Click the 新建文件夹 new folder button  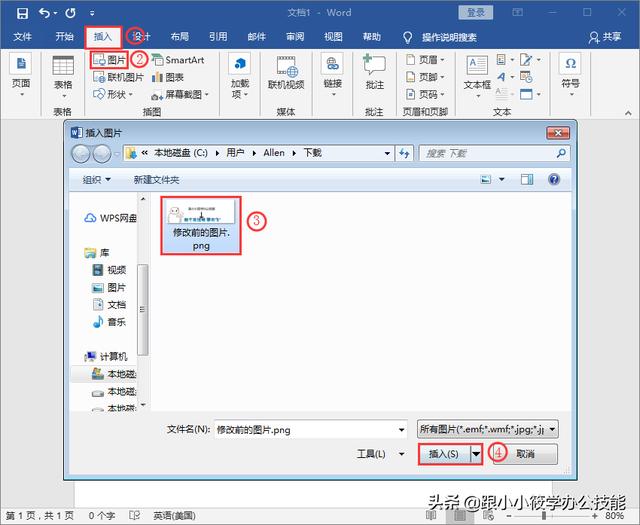tap(156, 179)
